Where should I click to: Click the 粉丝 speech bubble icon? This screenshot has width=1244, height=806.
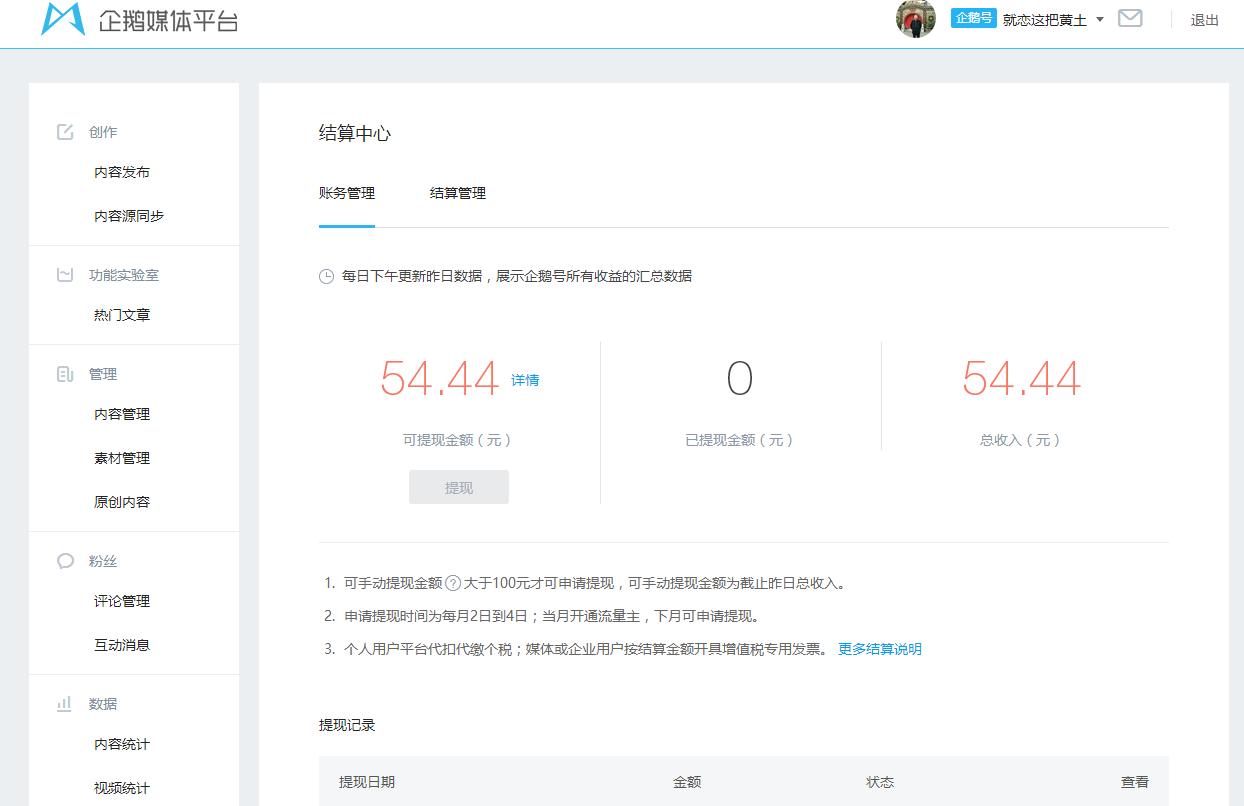click(64, 561)
